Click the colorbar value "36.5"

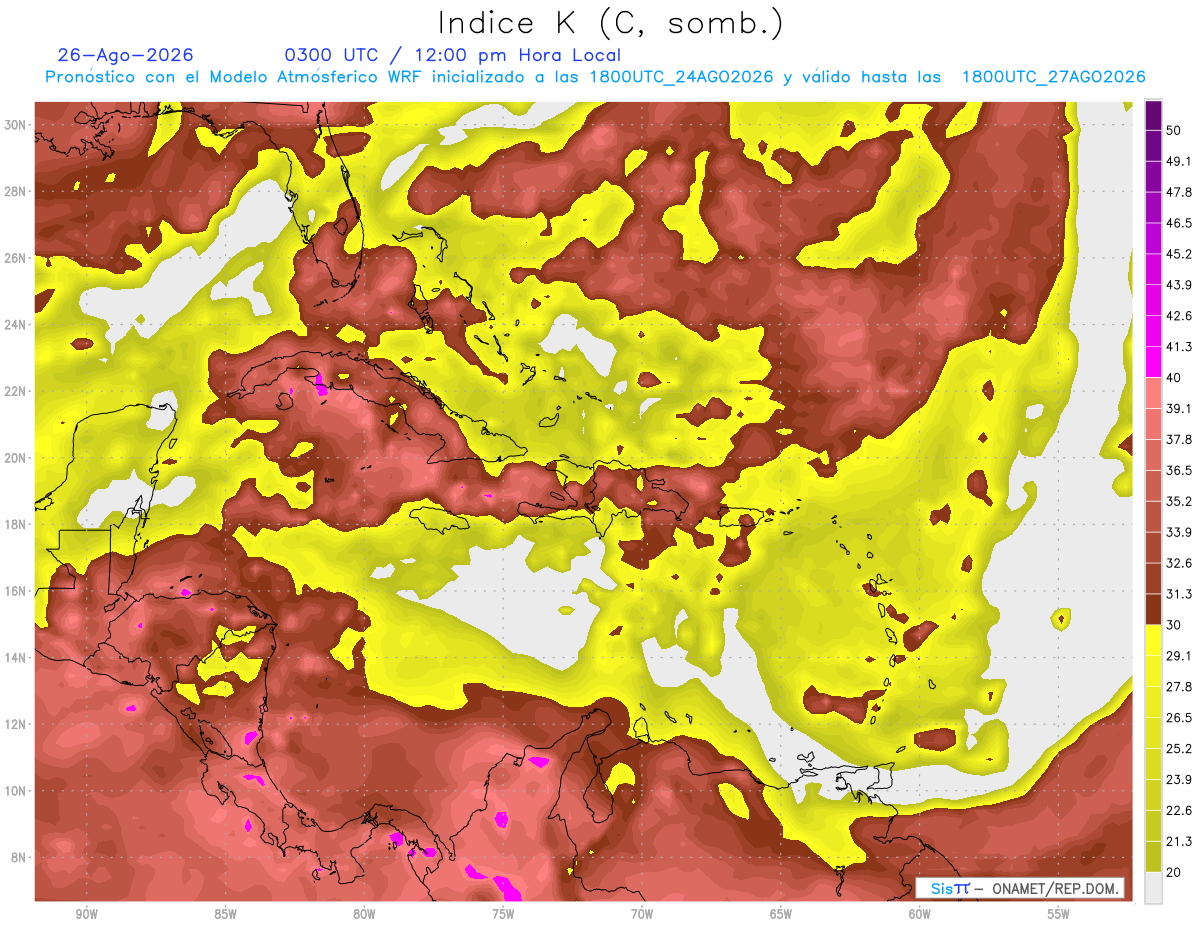click(1178, 470)
